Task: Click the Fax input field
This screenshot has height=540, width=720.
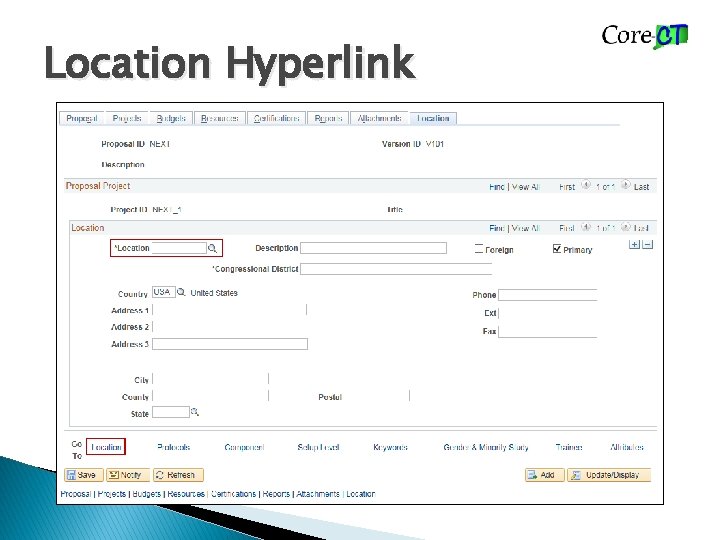Action: [x=547, y=331]
